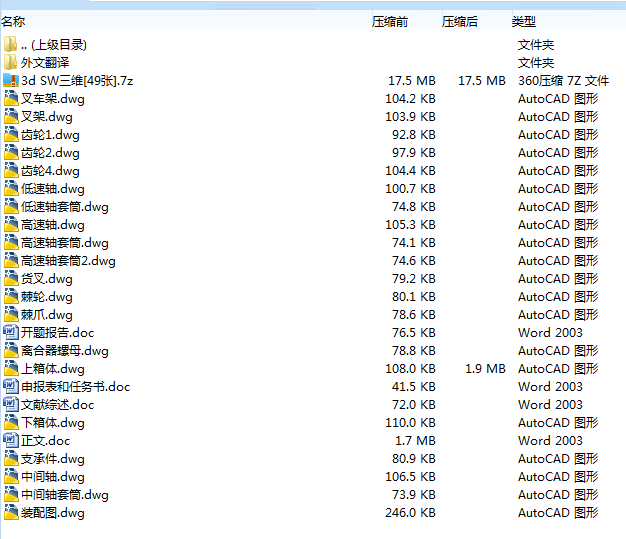Screen dimensions: 626x539
Task: Select the file name 上箱体.dwg
Action: tap(53, 369)
